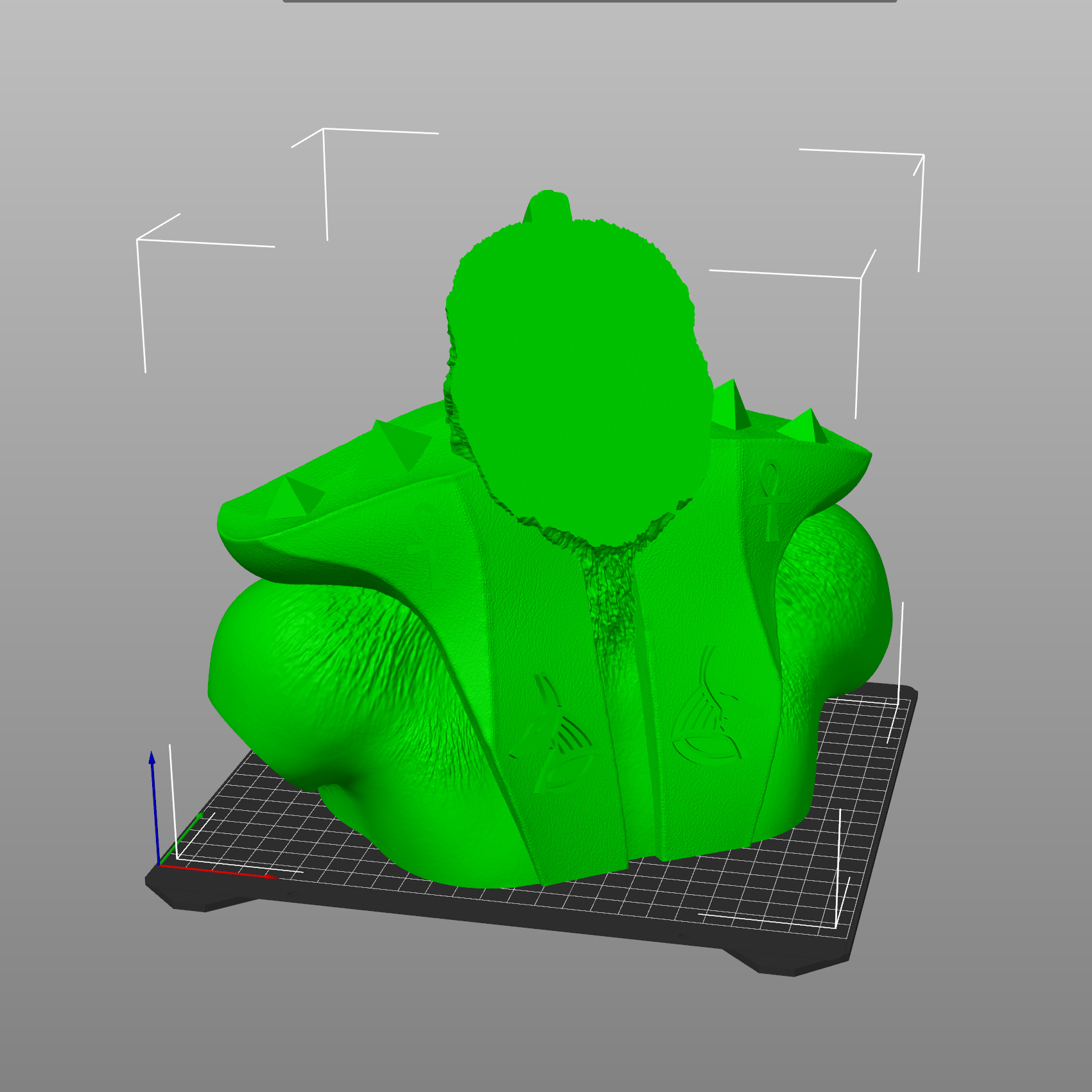The height and width of the screenshot is (1092, 1092).
Task: Click the eye emblem on right lapel
Action: coord(707,705)
